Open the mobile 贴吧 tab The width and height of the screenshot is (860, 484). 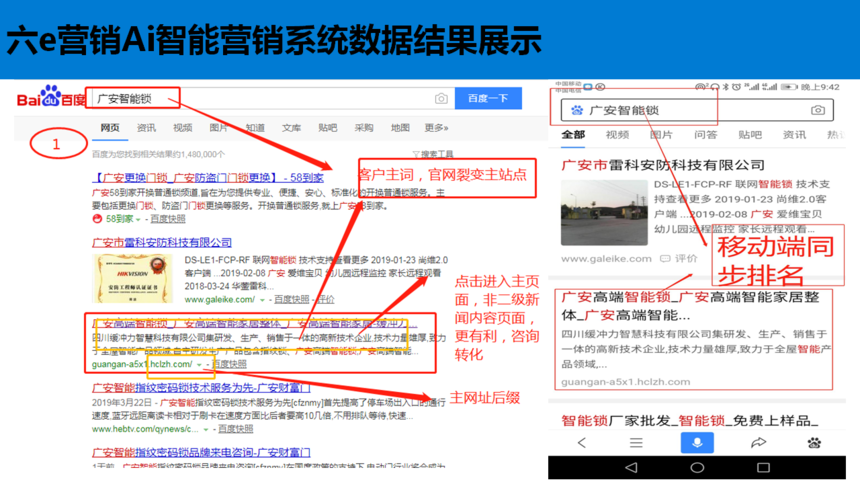(750, 134)
